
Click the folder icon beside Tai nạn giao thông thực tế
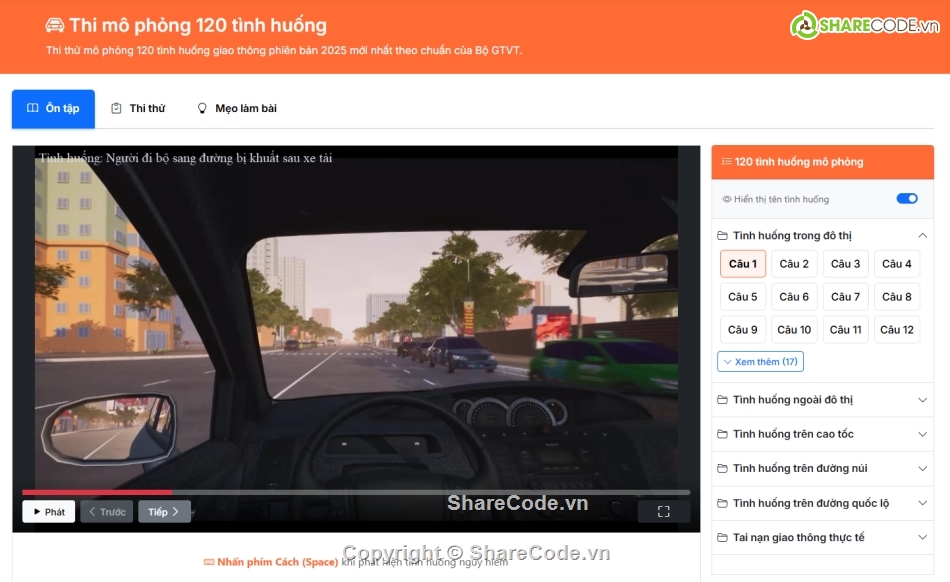pyautogui.click(x=723, y=538)
